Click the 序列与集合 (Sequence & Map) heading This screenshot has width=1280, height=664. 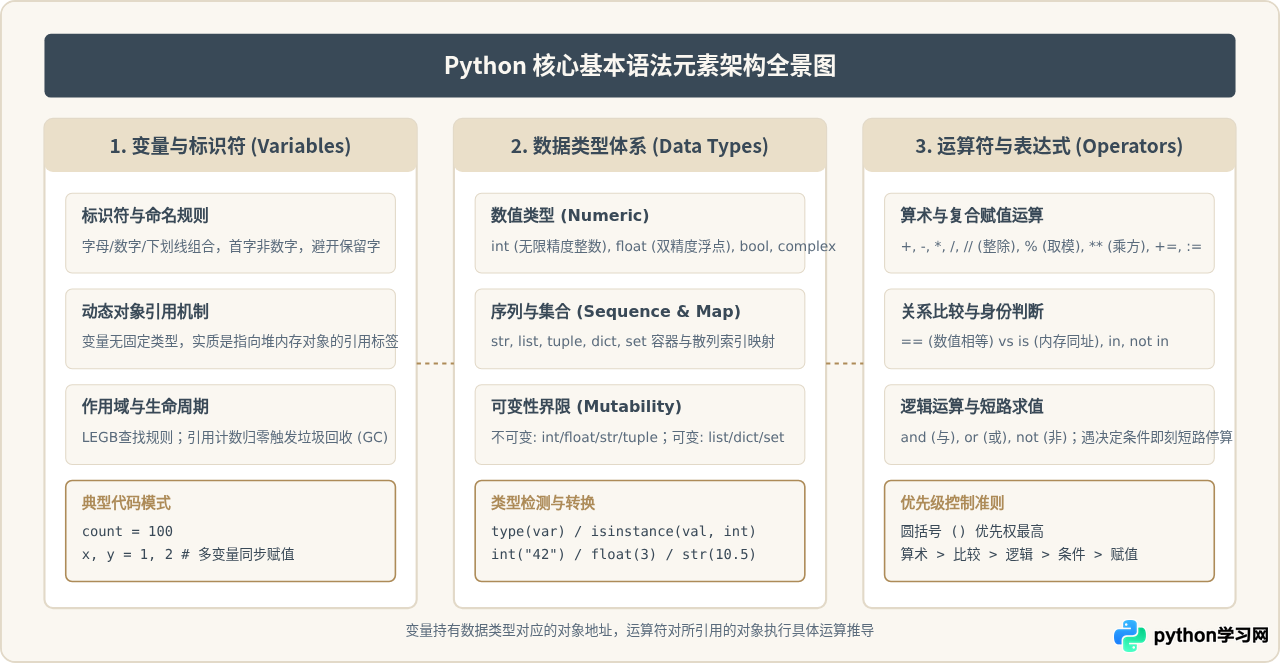(x=616, y=311)
